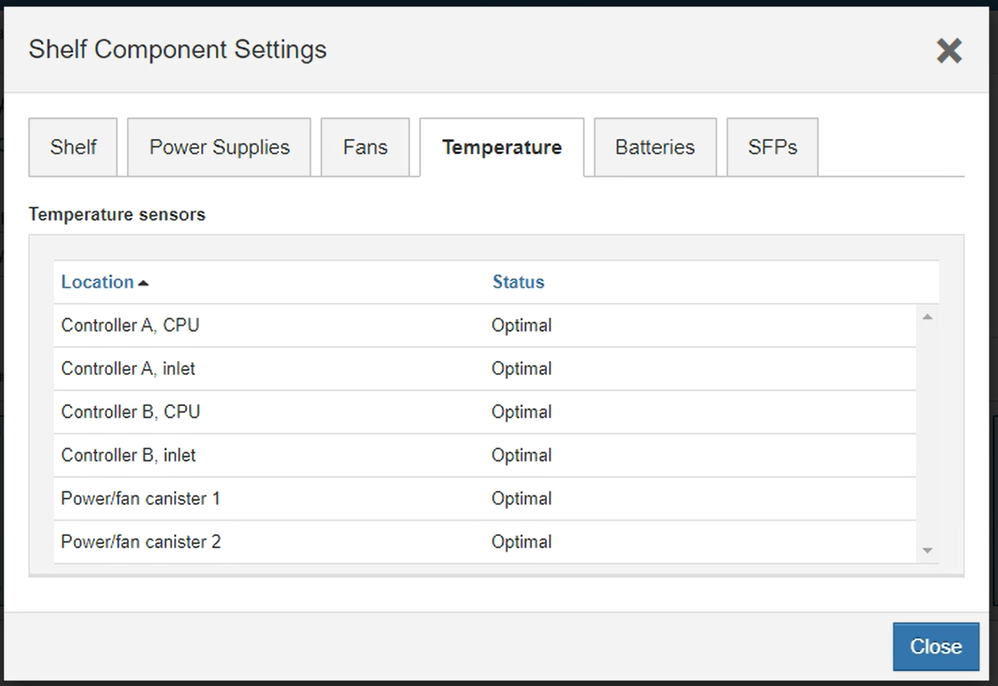Close the dialog with the X icon
The image size is (998, 686).
pyautogui.click(x=948, y=51)
